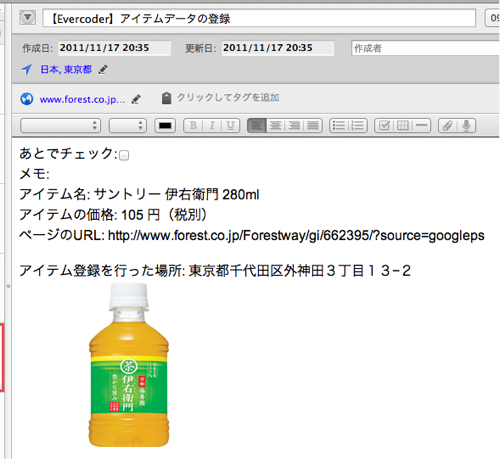Open the note options disclosure triangle
This screenshot has width=500, height=459.
tap(27, 17)
